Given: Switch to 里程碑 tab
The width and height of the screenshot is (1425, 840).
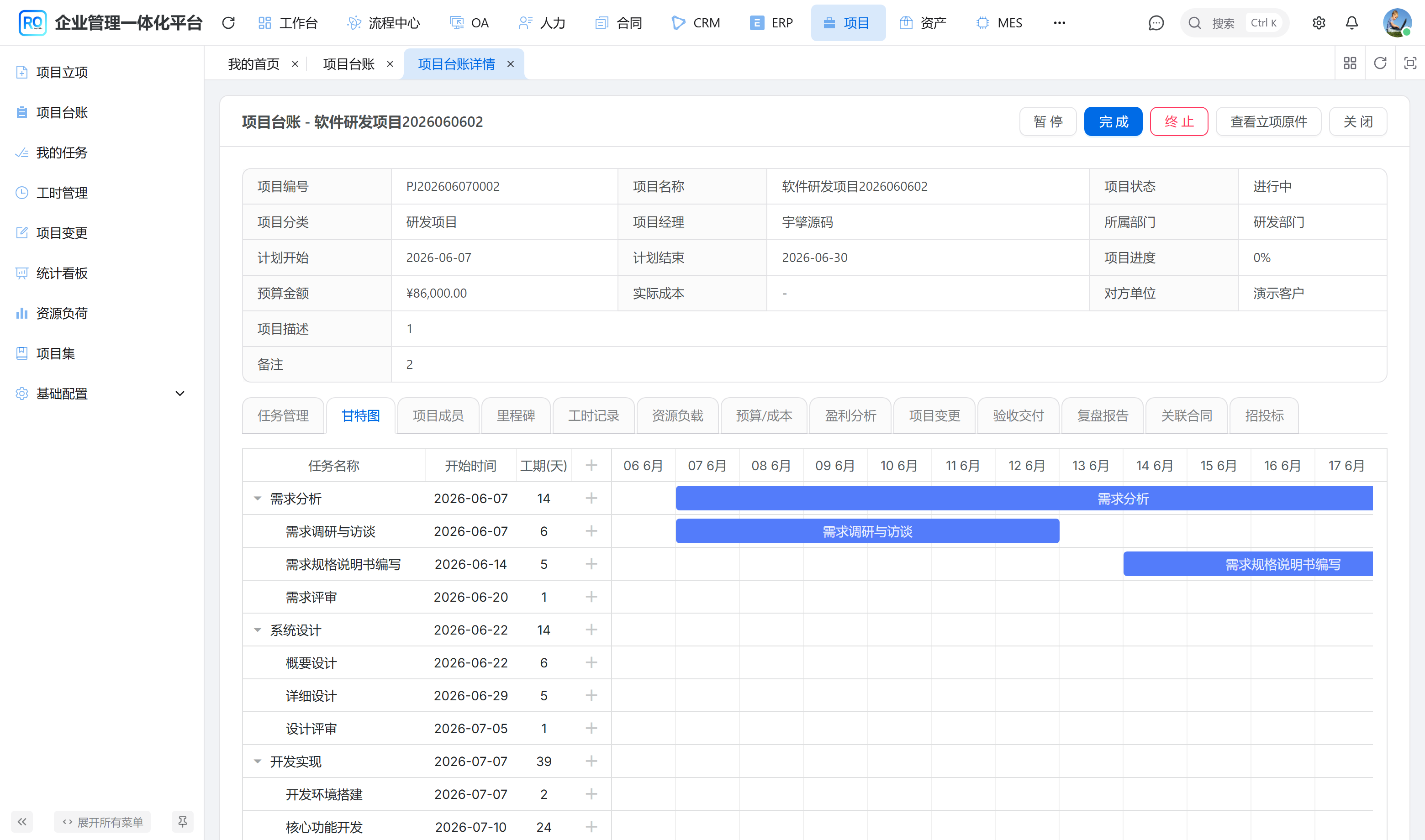Looking at the screenshot, I should [516, 415].
